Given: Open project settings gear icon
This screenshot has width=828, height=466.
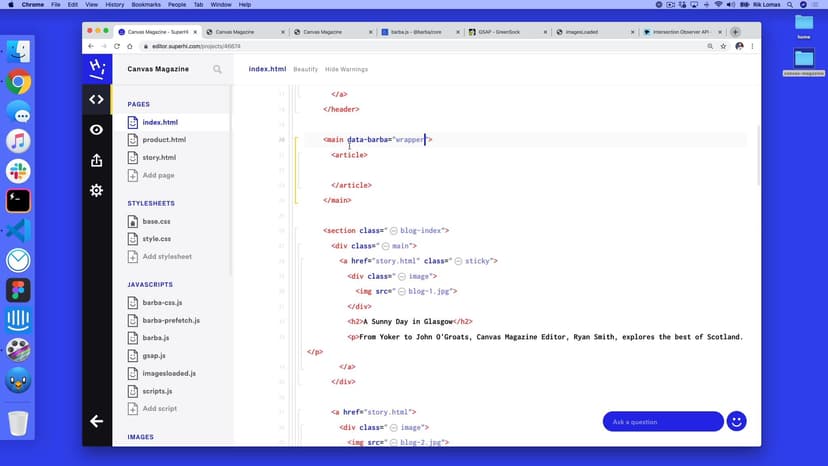Looking at the screenshot, I should click(x=96, y=190).
